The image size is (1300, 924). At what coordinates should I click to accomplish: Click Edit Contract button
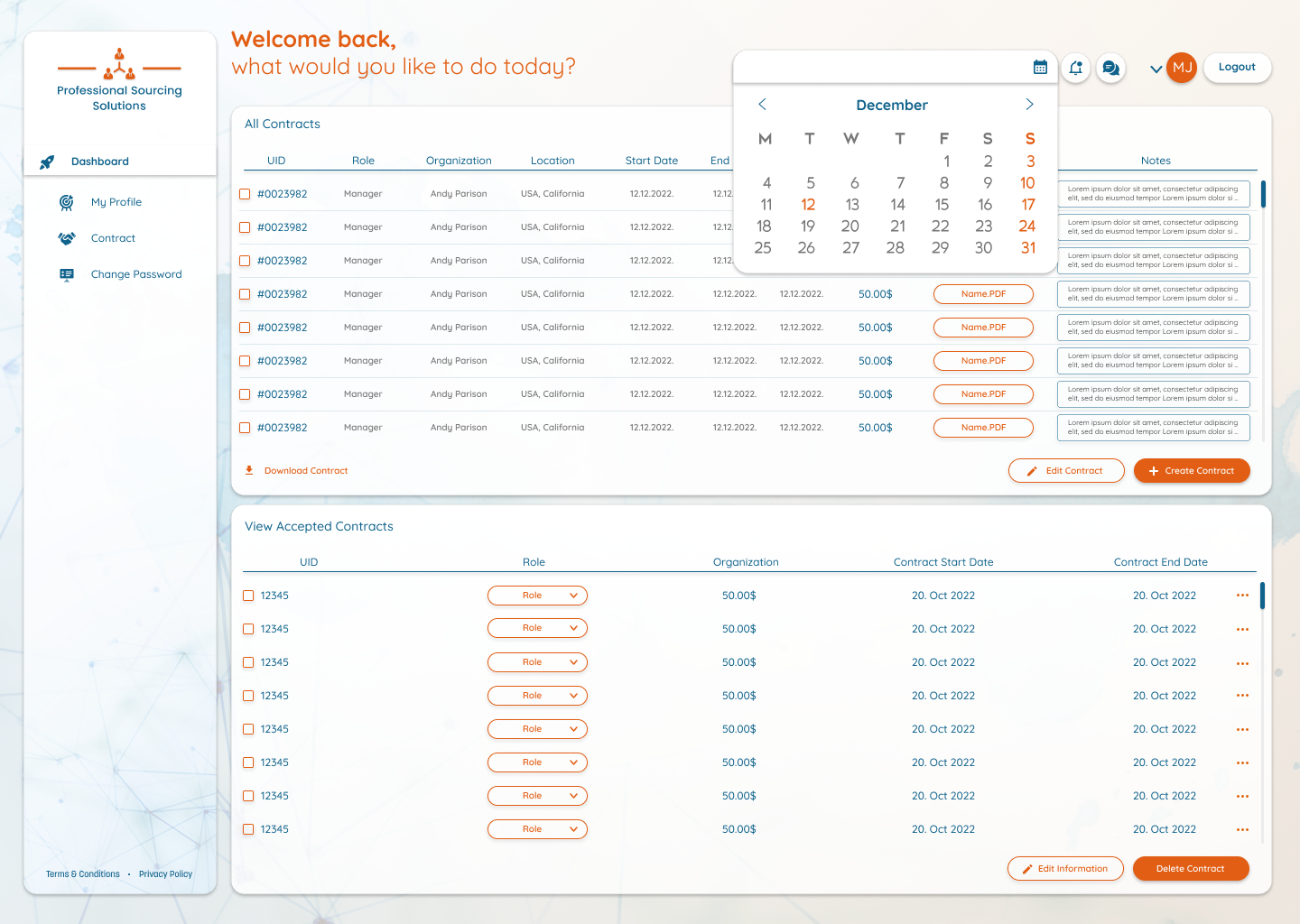1066,471
